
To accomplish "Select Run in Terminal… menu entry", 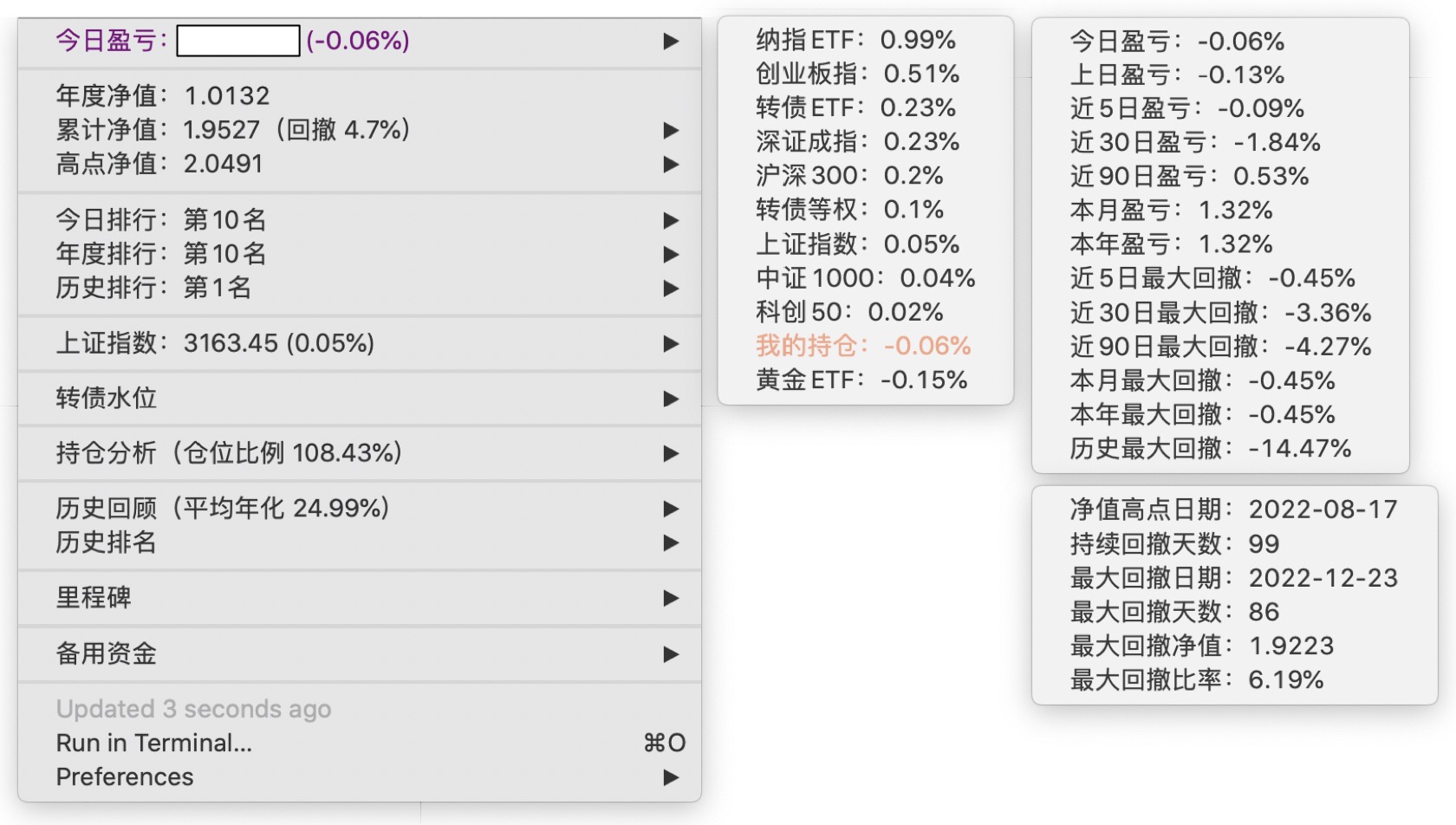I will [x=154, y=743].
